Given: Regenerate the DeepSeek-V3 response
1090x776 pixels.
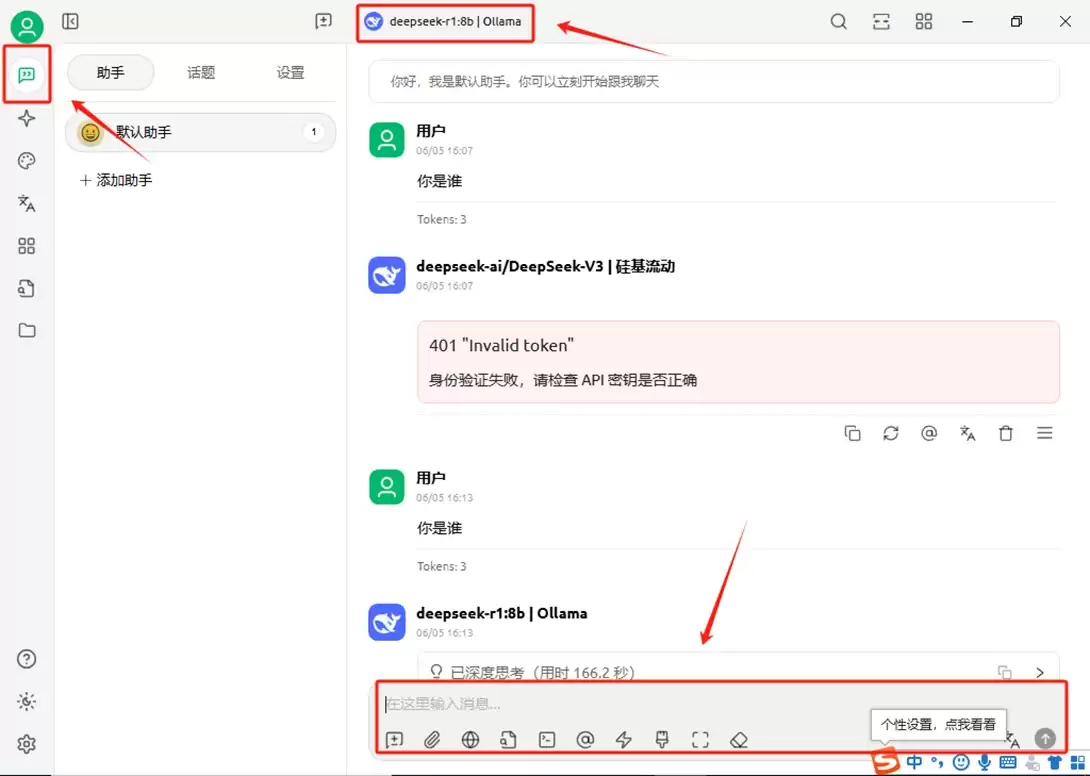Looking at the screenshot, I should [890, 433].
